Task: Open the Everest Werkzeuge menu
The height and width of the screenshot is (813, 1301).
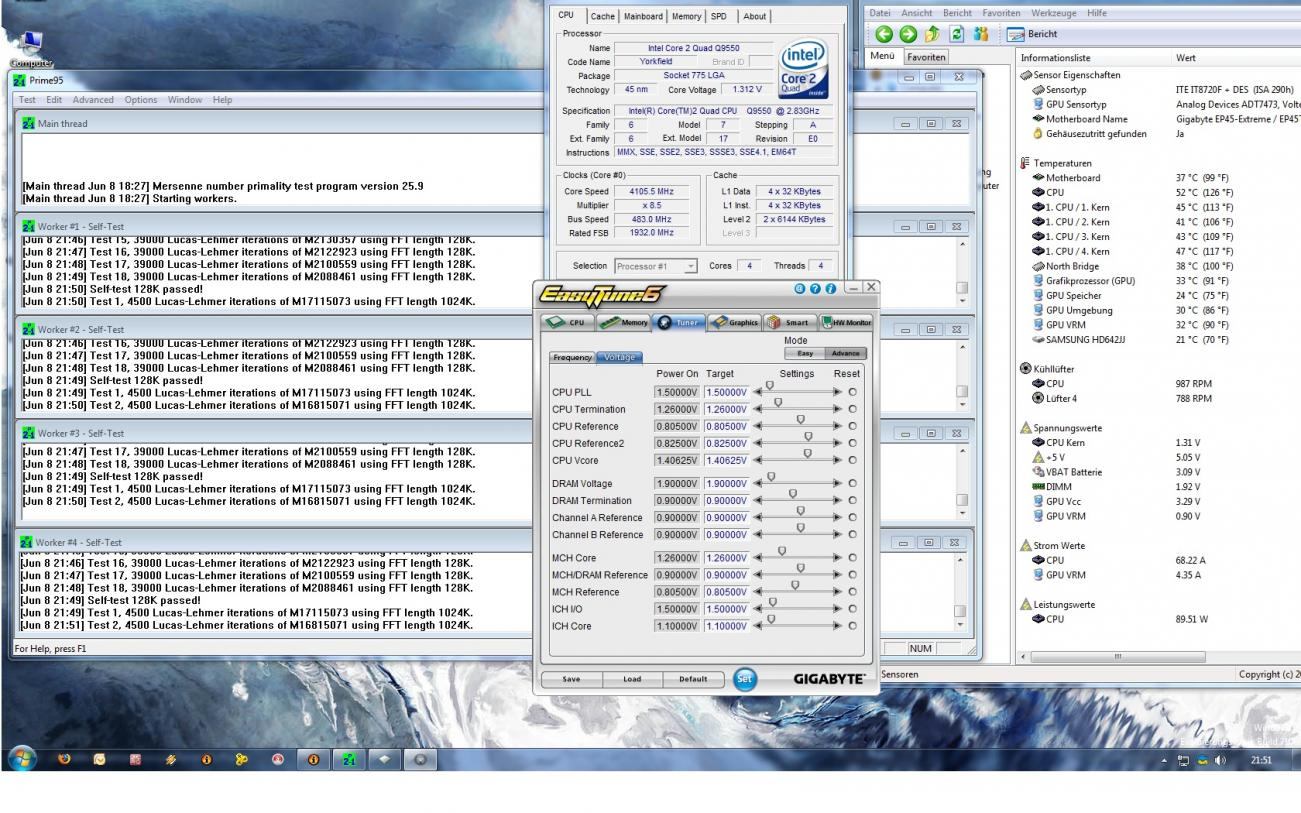Action: [1054, 13]
